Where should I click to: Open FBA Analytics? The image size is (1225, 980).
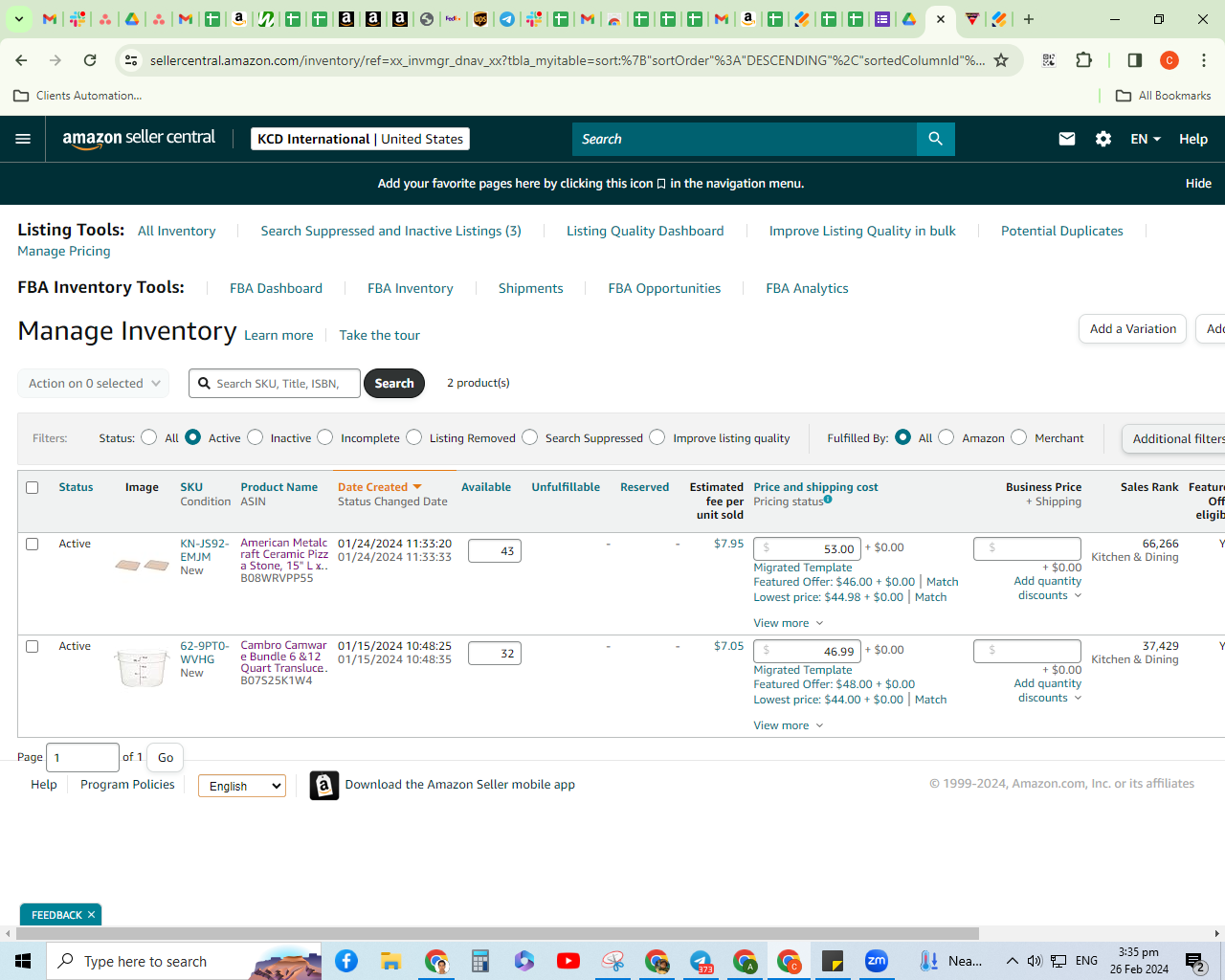(807, 288)
